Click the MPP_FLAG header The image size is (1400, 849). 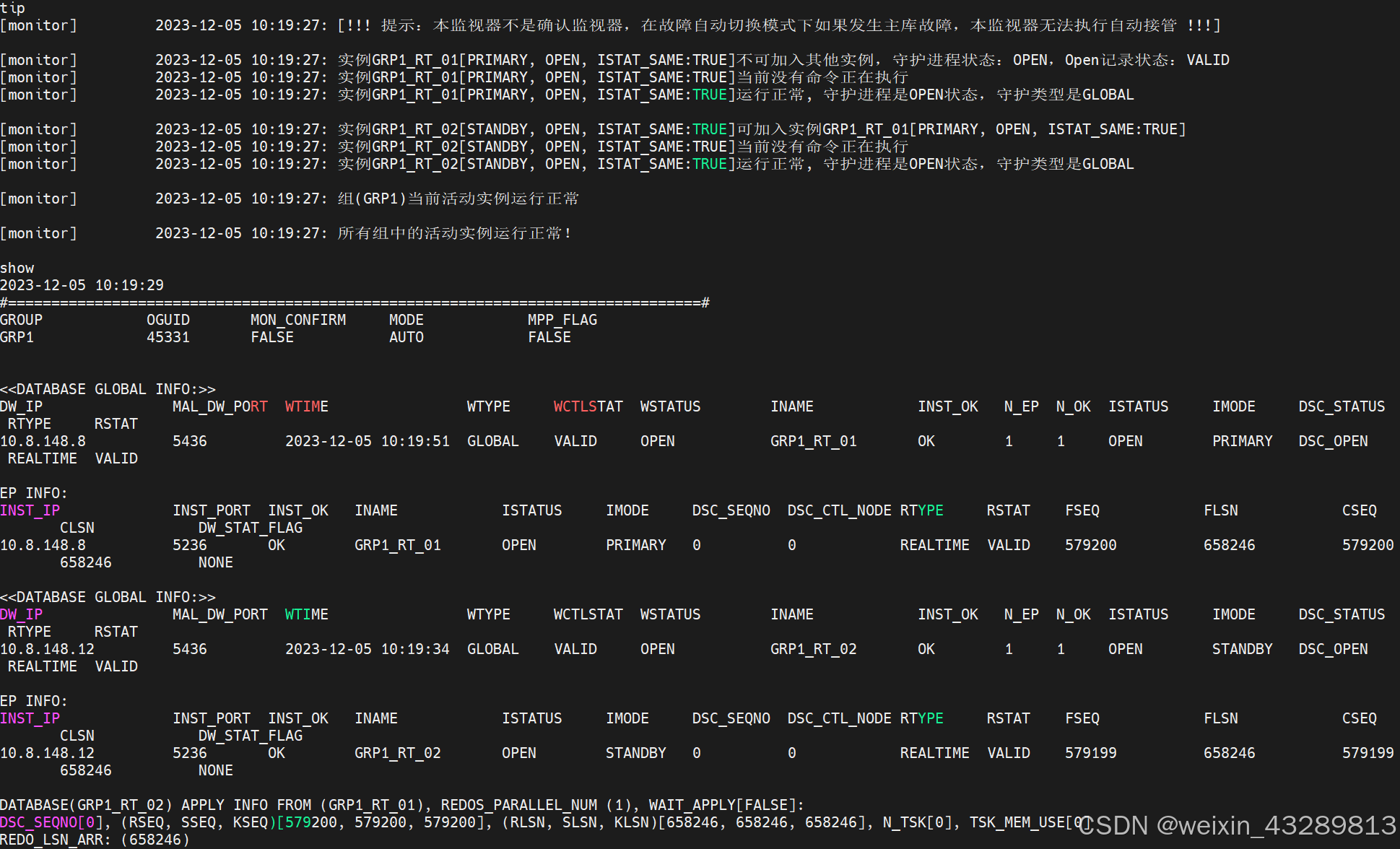tap(562, 320)
